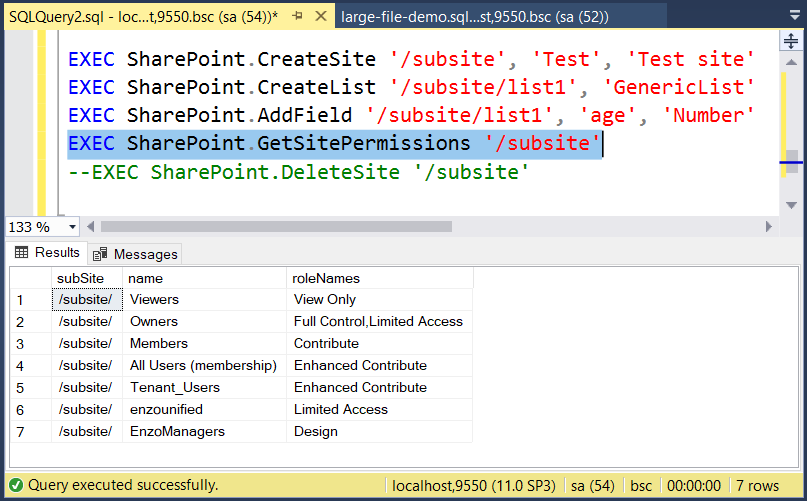807x501 pixels.
Task: Click in the CreateSite code line
Action: pyautogui.click(x=412, y=59)
